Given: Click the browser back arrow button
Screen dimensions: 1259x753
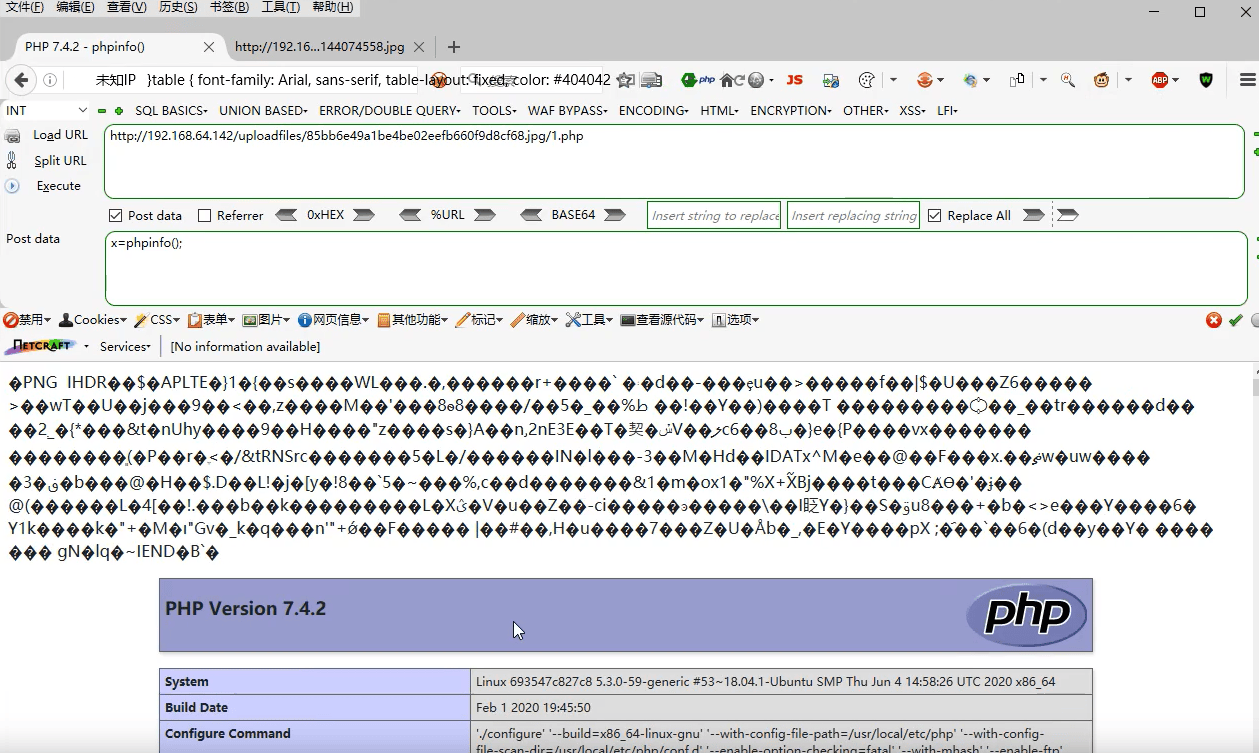Looking at the screenshot, I should tap(19, 80).
